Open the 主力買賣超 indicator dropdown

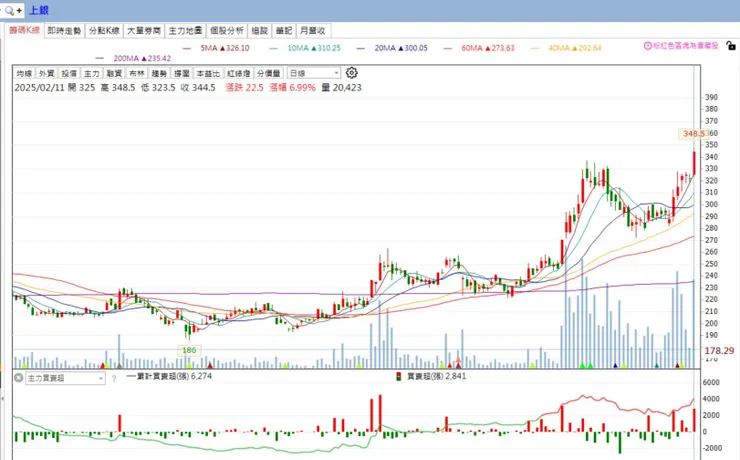[65, 378]
